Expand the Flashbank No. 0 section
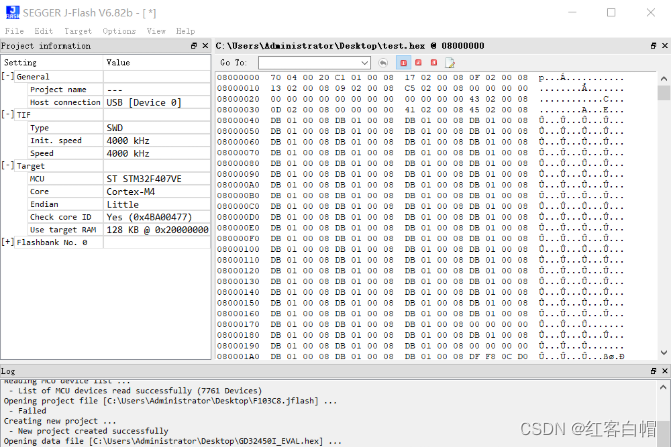This screenshot has width=672, height=447. click(x=8, y=242)
